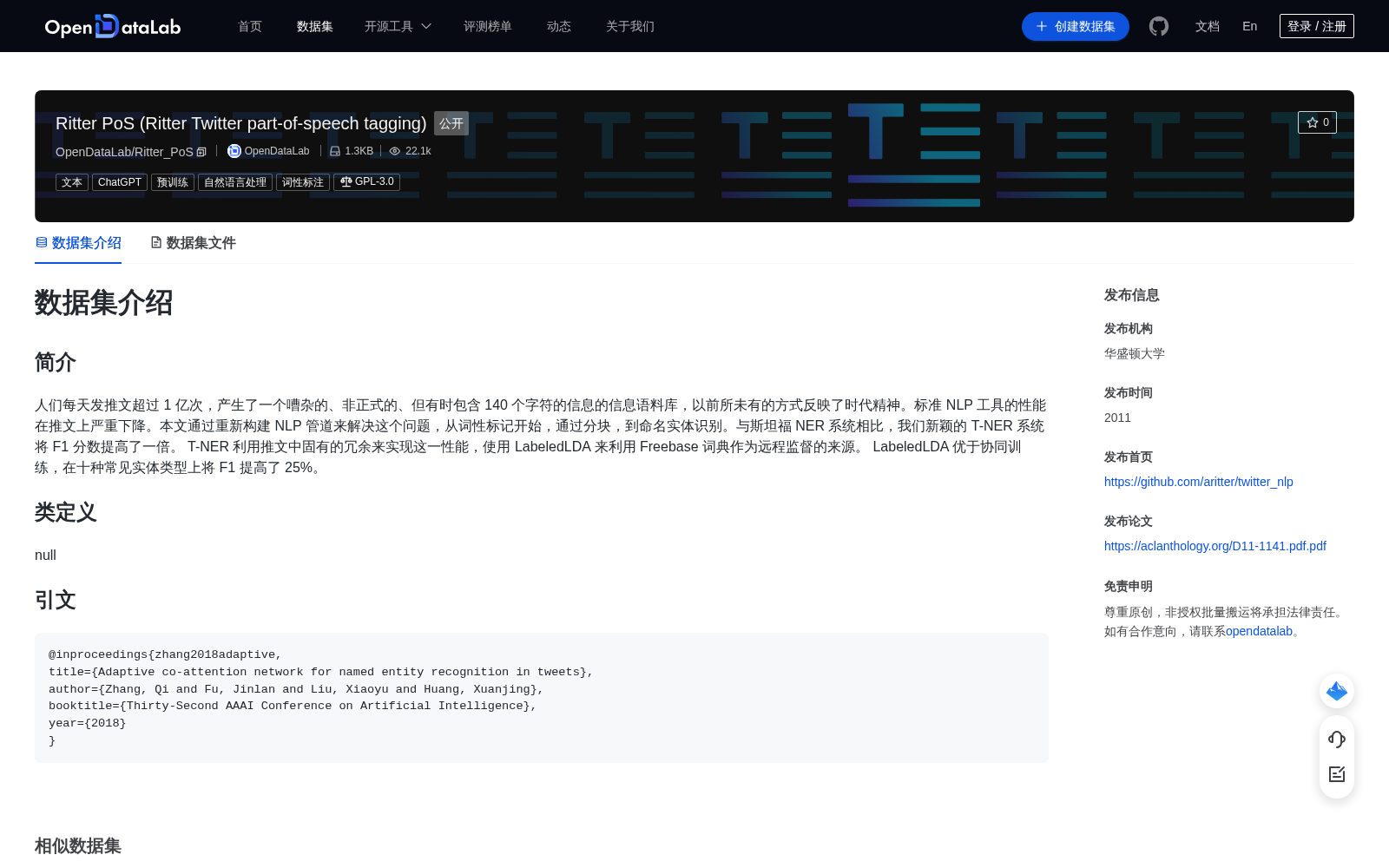The width and height of the screenshot is (1389, 868).
Task: Click the opendatalab contact link
Action: pos(1259,631)
